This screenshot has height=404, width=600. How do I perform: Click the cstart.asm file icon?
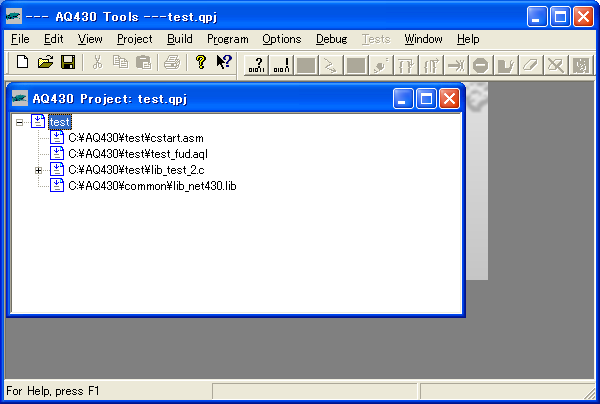(57, 138)
